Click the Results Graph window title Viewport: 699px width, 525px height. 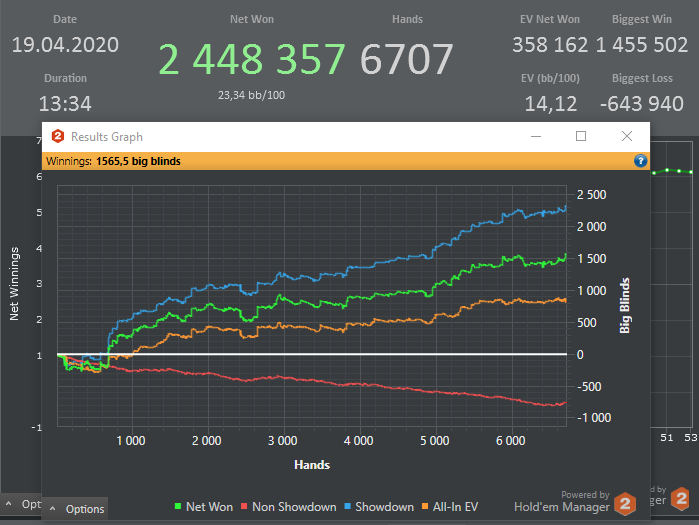tap(107, 137)
